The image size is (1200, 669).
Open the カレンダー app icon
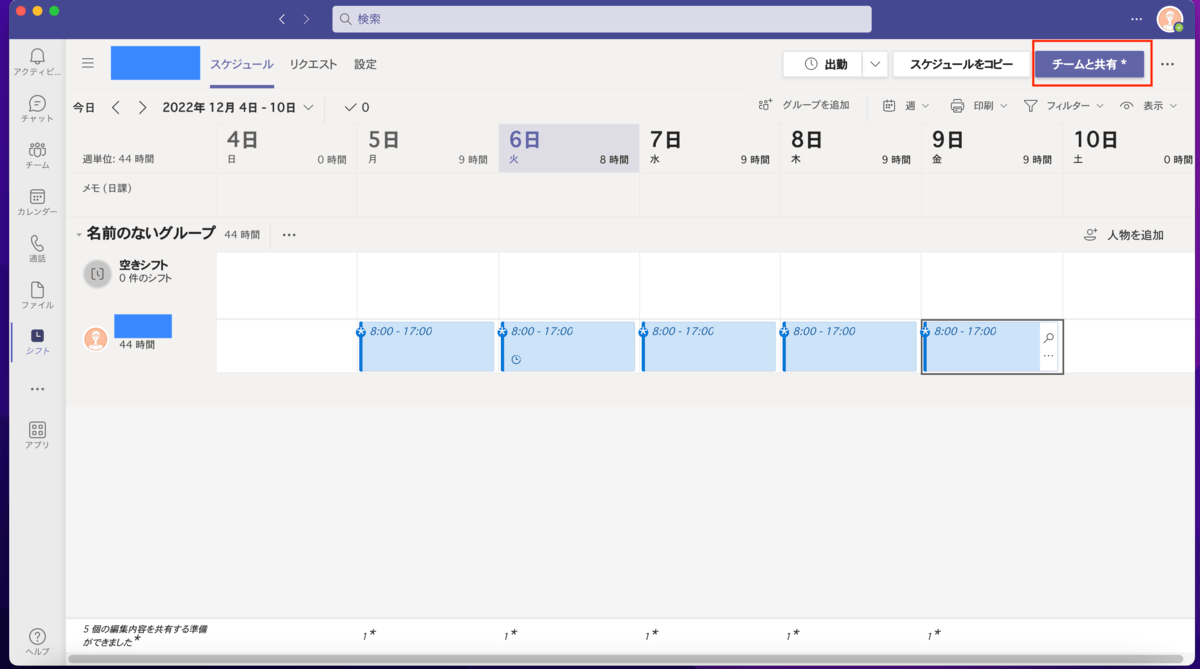[x=37, y=202]
